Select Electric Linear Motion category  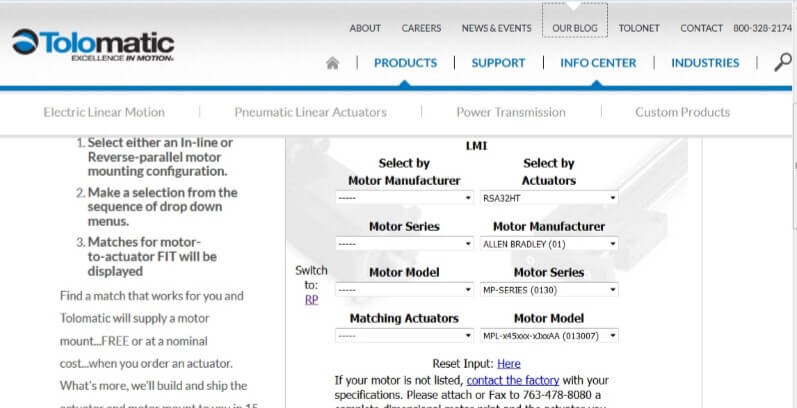tap(104, 112)
